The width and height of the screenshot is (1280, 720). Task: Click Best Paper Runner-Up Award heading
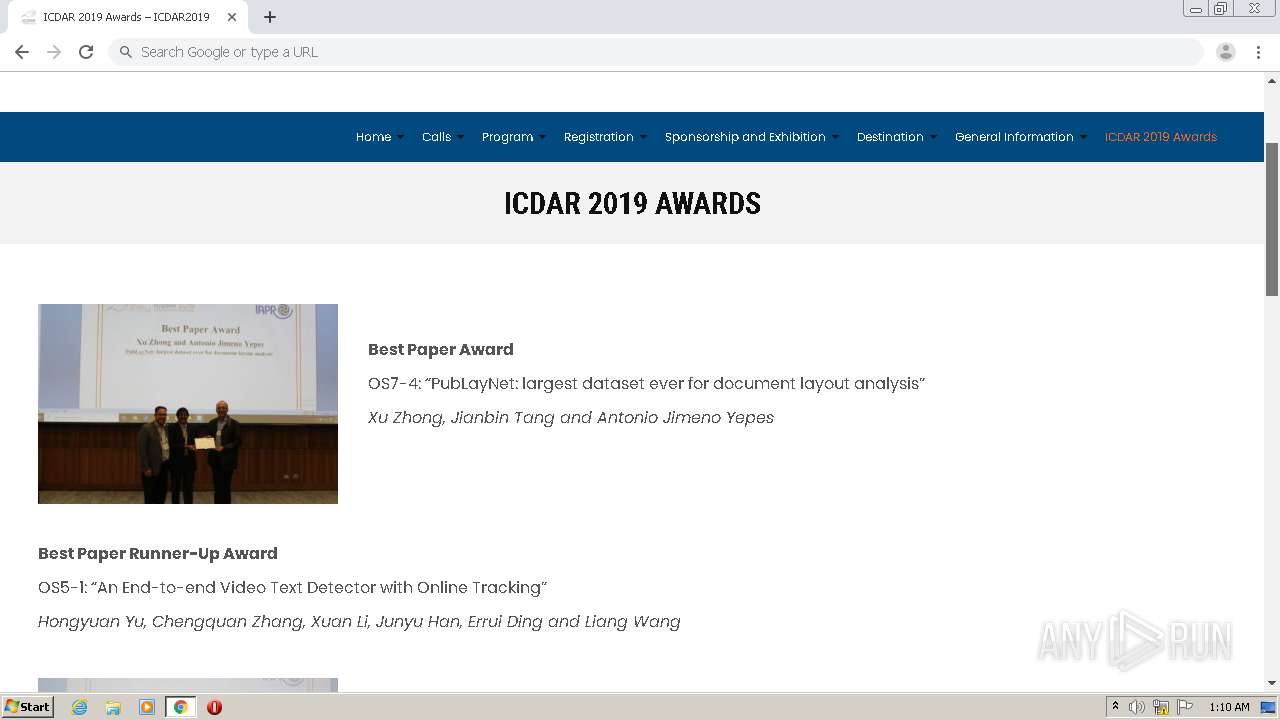coord(158,553)
